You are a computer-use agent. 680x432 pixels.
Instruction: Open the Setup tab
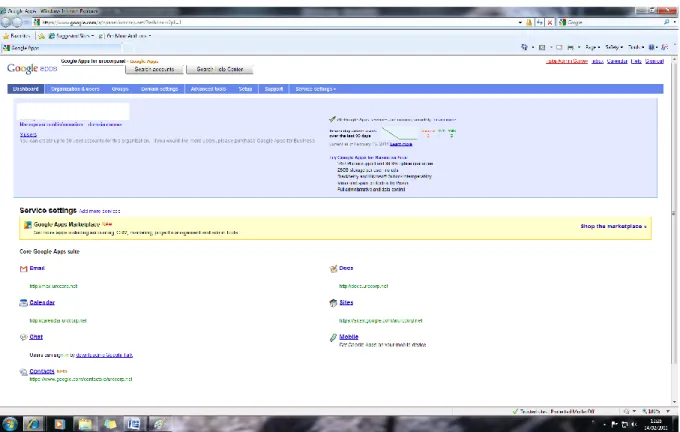point(245,89)
